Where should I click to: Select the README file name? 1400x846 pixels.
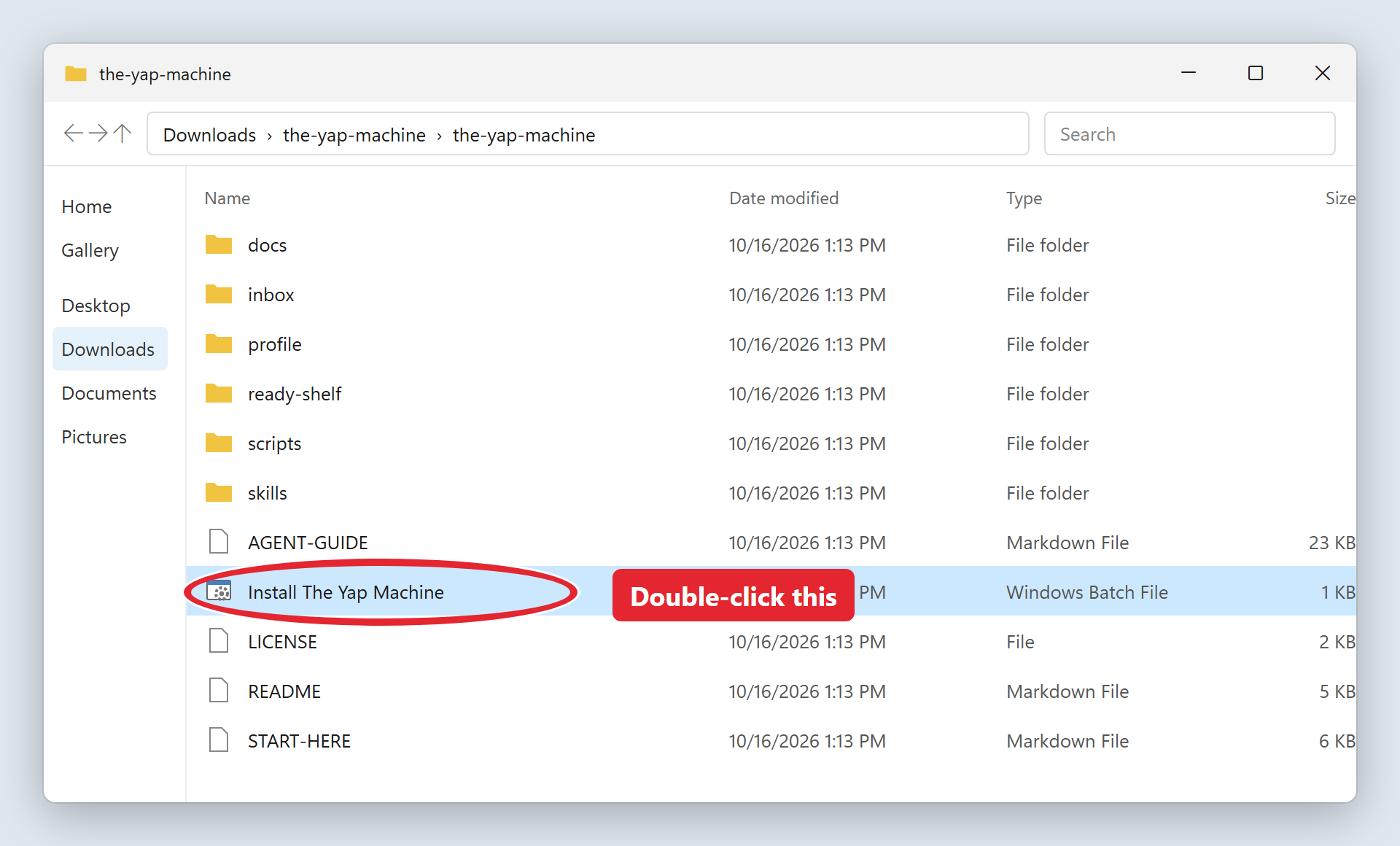click(x=284, y=691)
